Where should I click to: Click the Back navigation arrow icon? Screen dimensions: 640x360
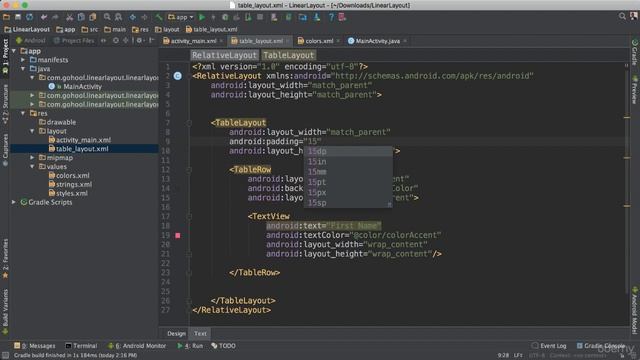133,17
